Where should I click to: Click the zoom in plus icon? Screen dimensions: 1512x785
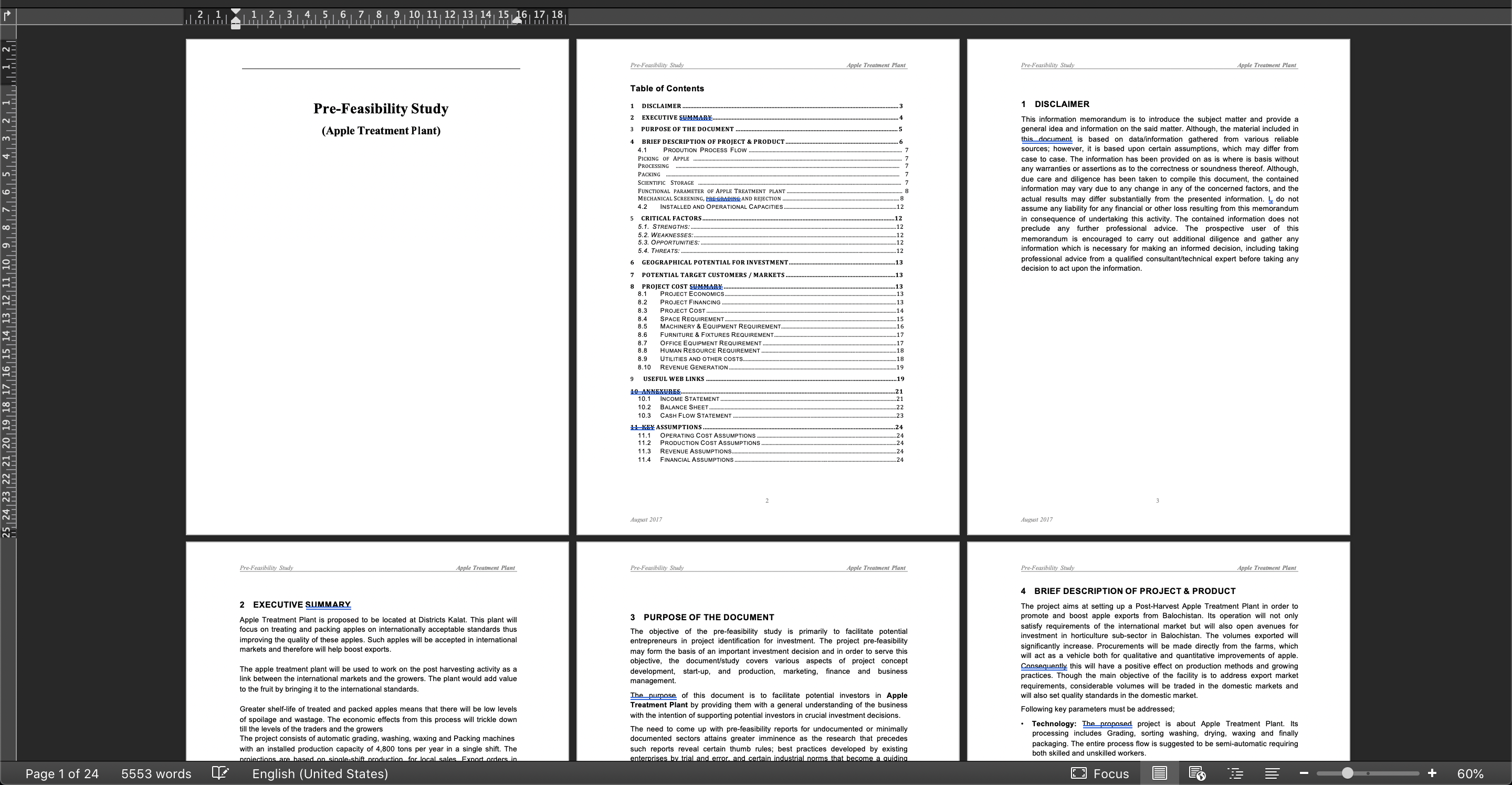(1432, 773)
